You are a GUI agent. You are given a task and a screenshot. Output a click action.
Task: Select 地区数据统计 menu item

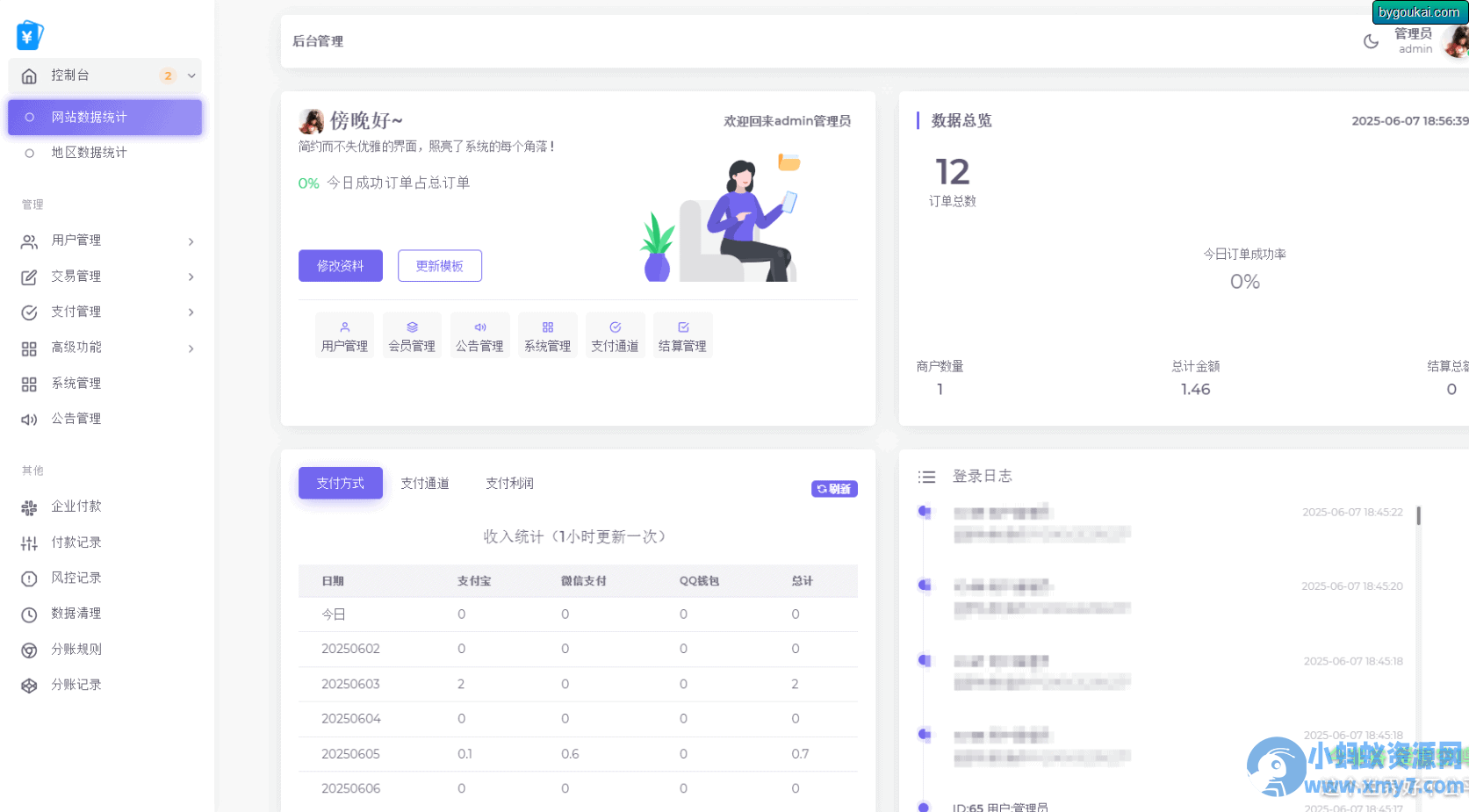[x=104, y=153]
